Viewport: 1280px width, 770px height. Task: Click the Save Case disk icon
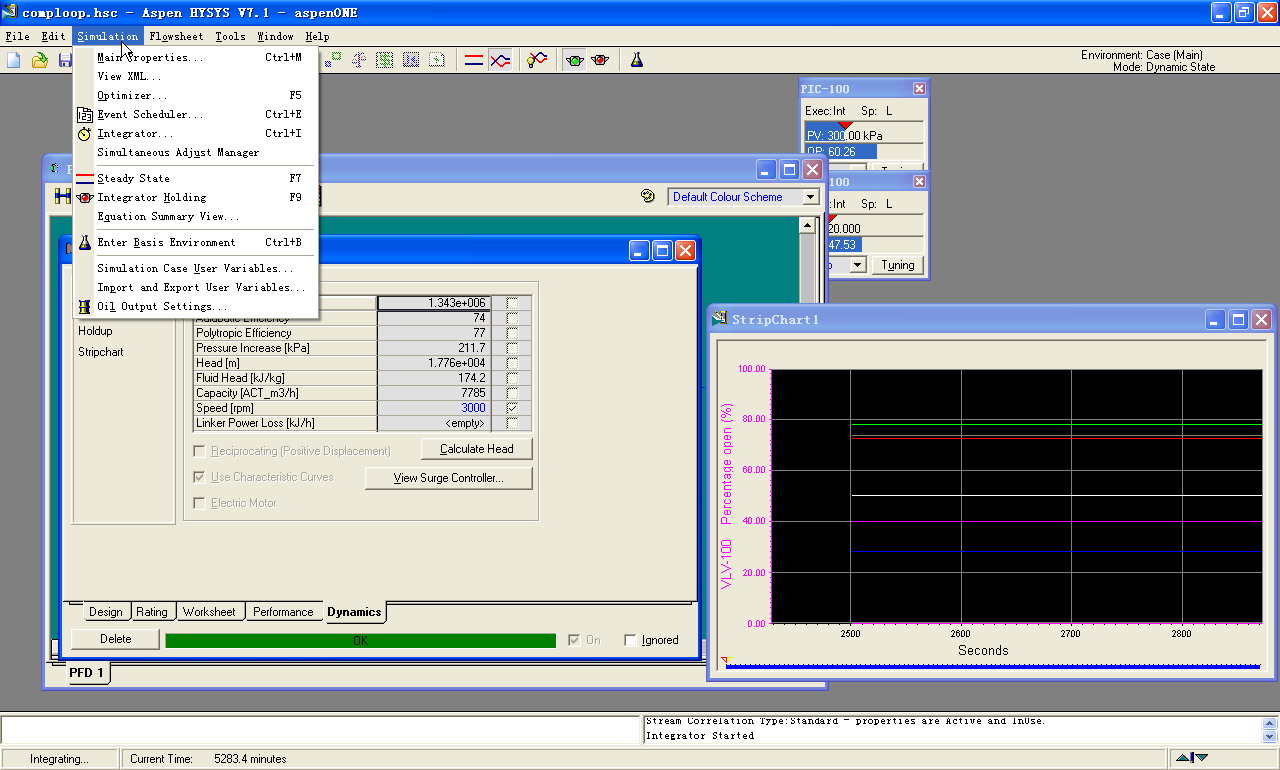tap(63, 60)
